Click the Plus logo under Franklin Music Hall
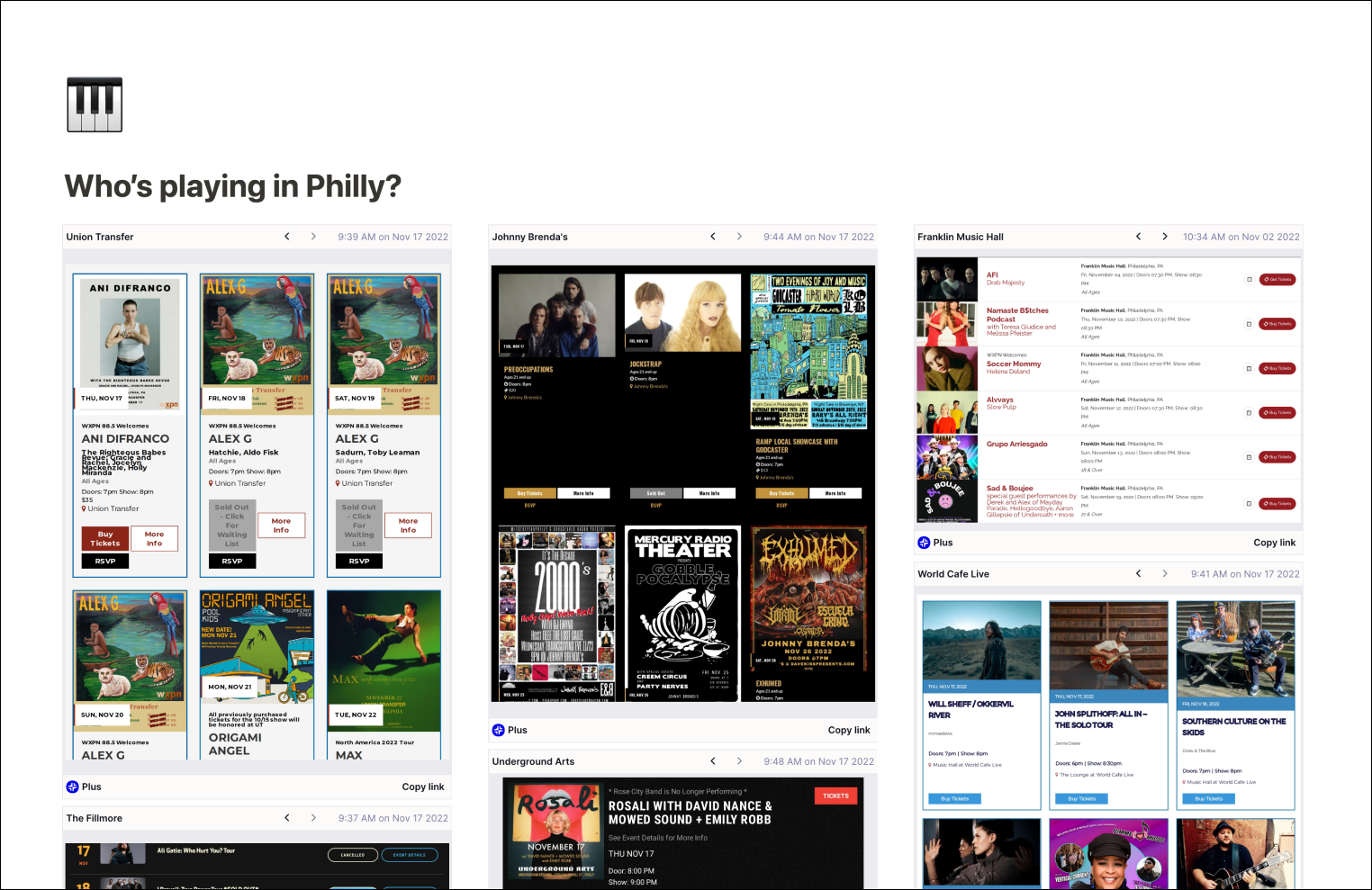 pyautogui.click(x=924, y=543)
